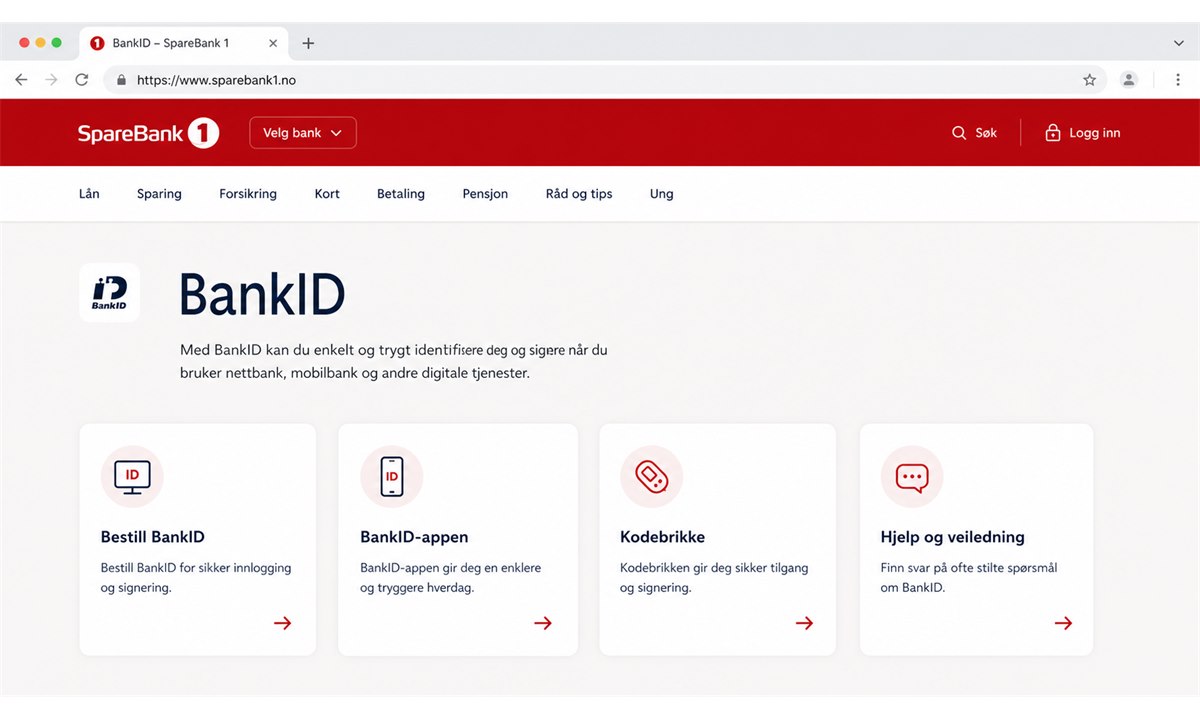Viewport: 1200px width, 720px height.
Task: Open the BankID-appen heading link
Action: (x=414, y=537)
